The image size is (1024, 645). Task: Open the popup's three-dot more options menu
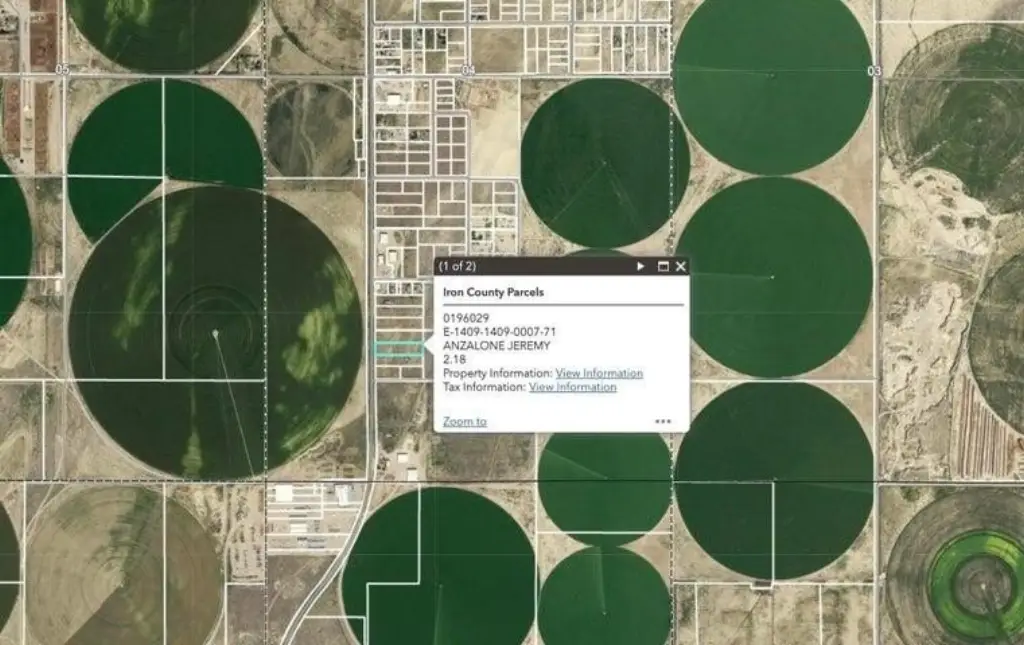click(663, 421)
